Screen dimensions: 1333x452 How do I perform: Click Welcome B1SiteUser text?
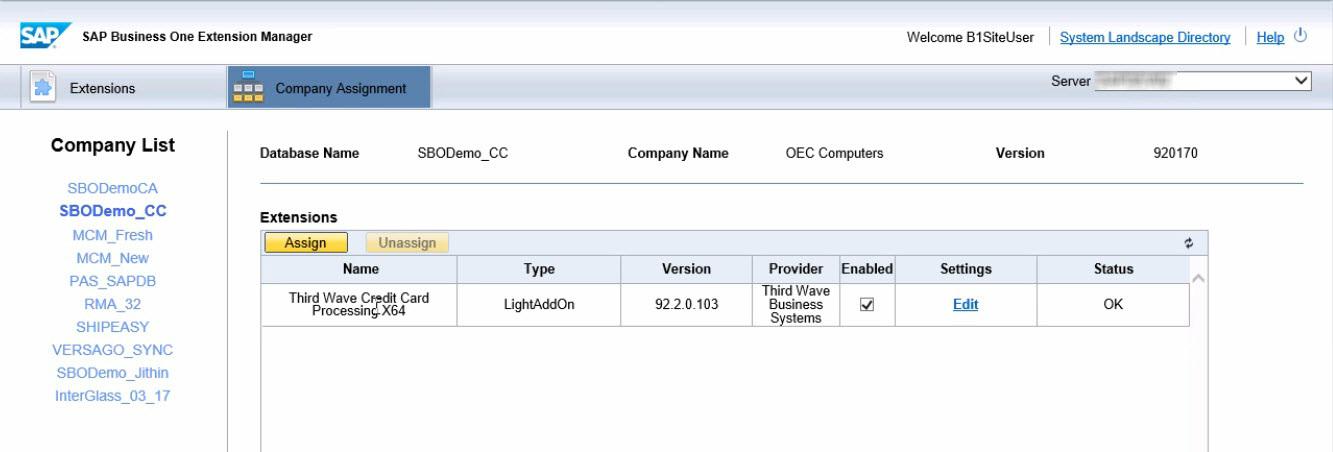970,37
